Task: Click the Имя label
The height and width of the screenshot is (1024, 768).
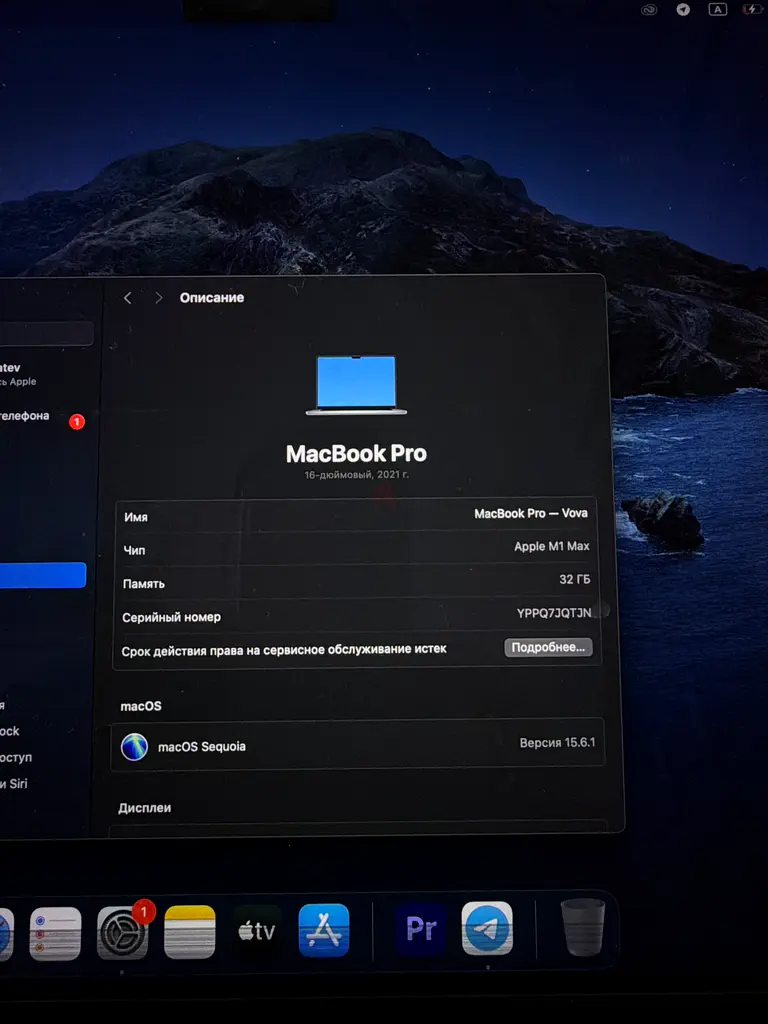Action: click(x=136, y=517)
